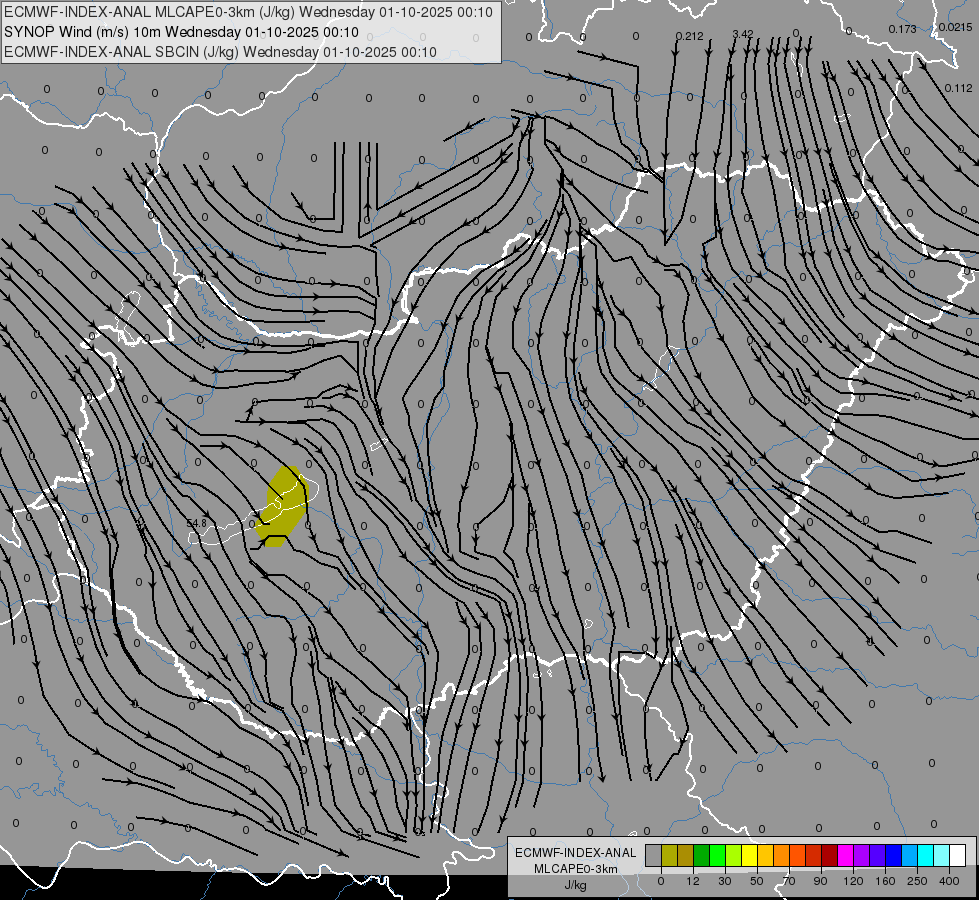Click the legend's ECMWF-INDEX-ANAL label
This screenshot has width=979, height=900.
point(575,853)
